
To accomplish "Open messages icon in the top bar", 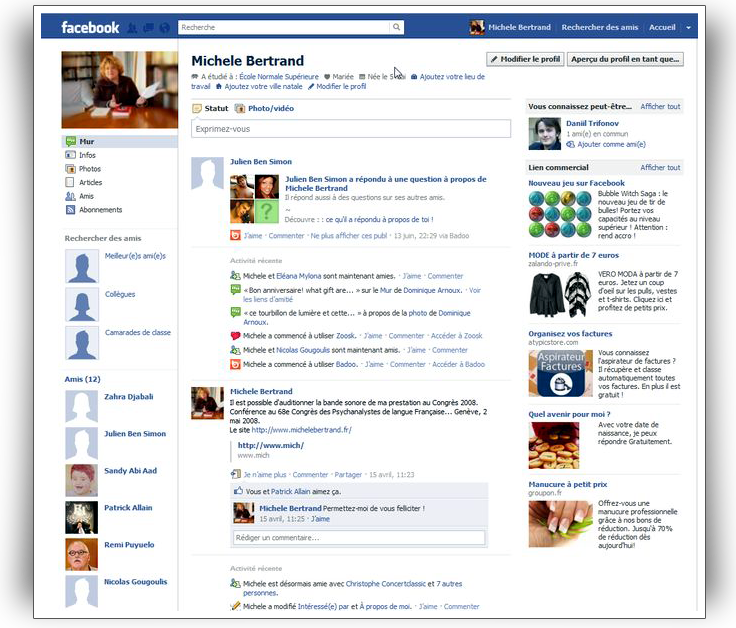I will pyautogui.click(x=148, y=28).
